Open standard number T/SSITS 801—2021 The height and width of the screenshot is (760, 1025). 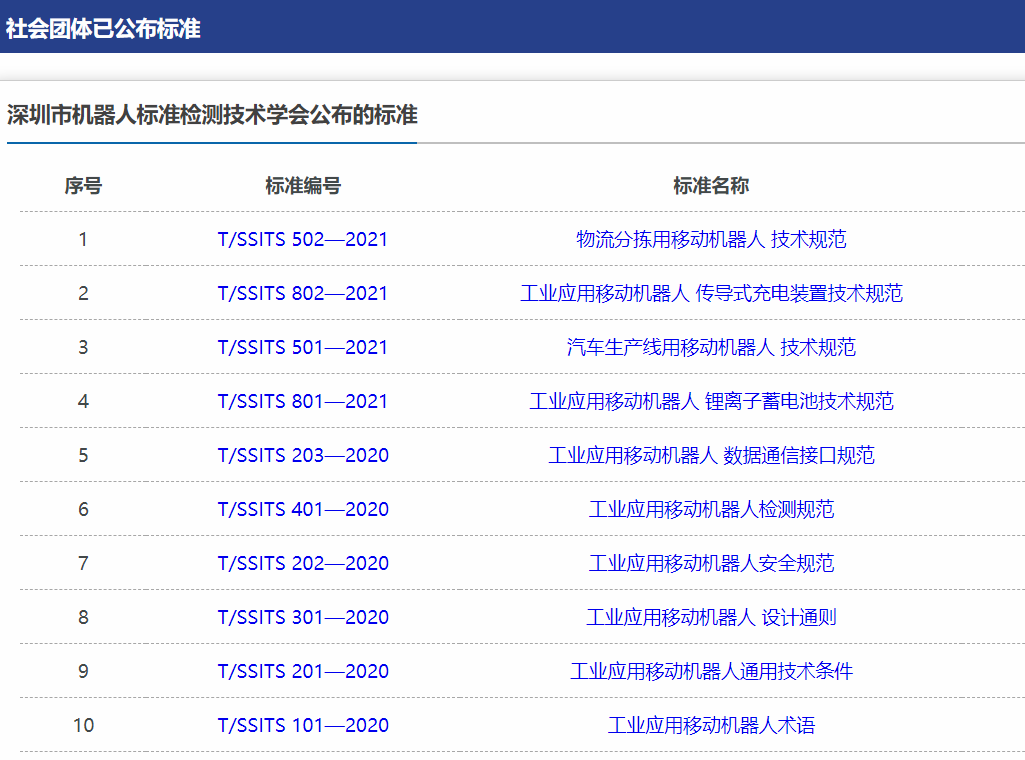coord(303,401)
